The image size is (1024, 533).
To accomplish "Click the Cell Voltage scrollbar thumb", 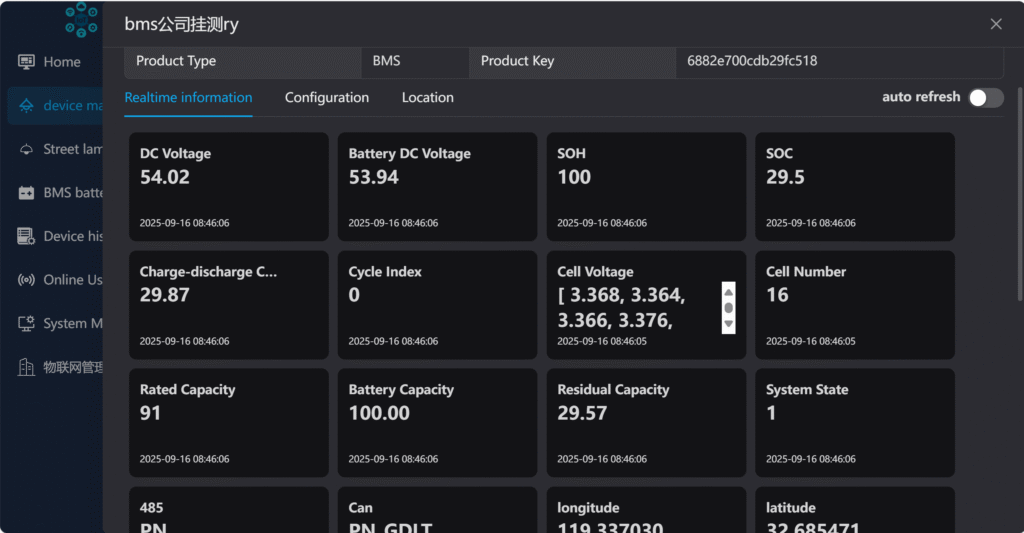I will (x=728, y=308).
